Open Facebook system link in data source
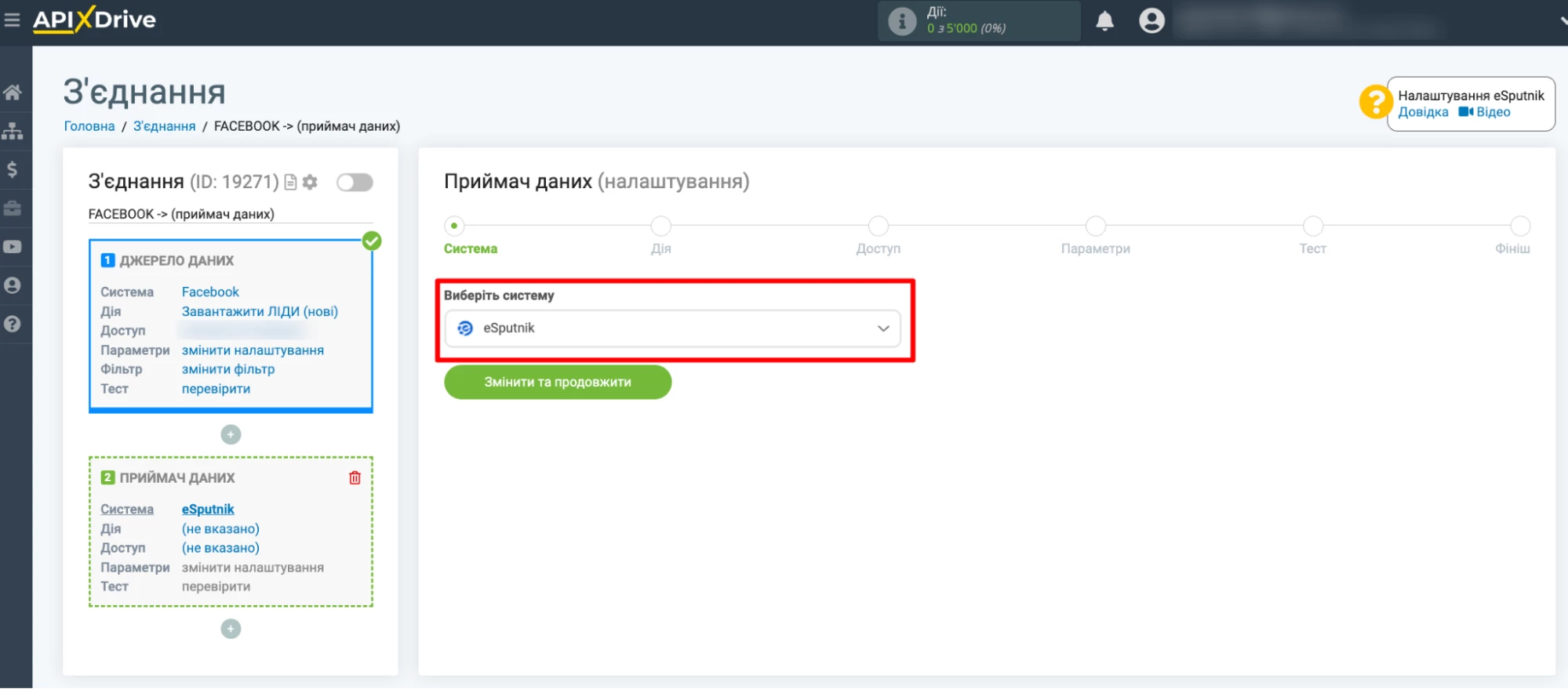1568x689 pixels. 210,292
